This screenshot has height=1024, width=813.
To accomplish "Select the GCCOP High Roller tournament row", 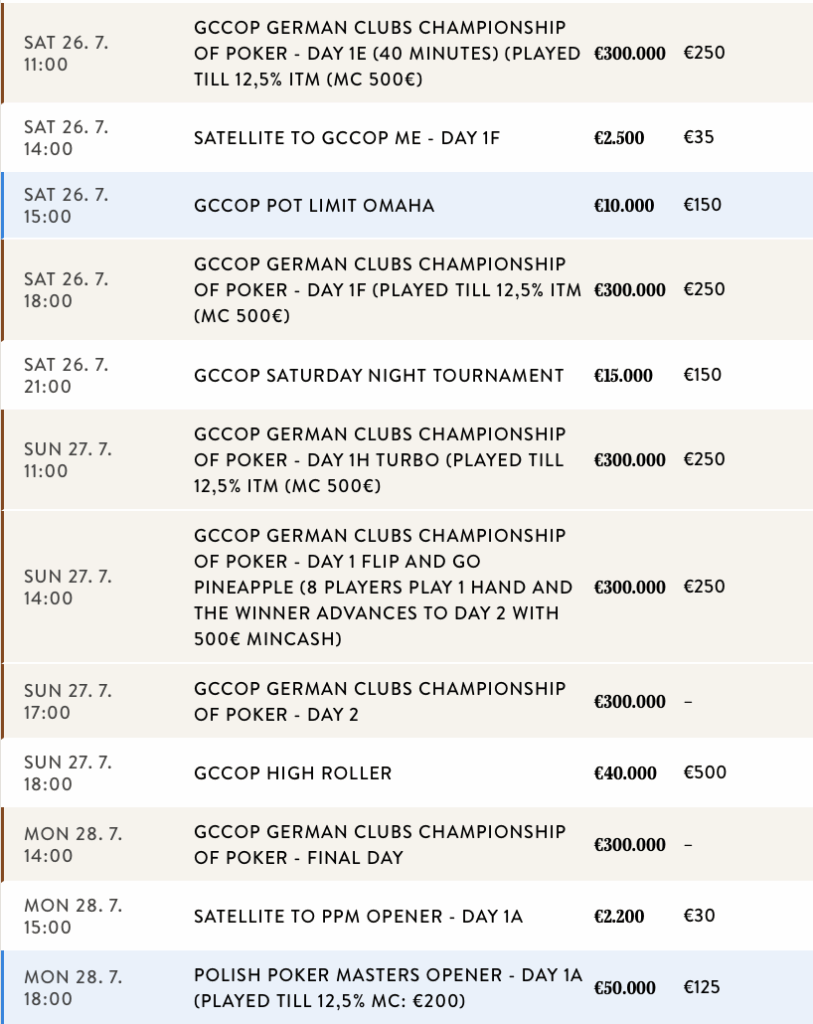I will click(293, 773).
